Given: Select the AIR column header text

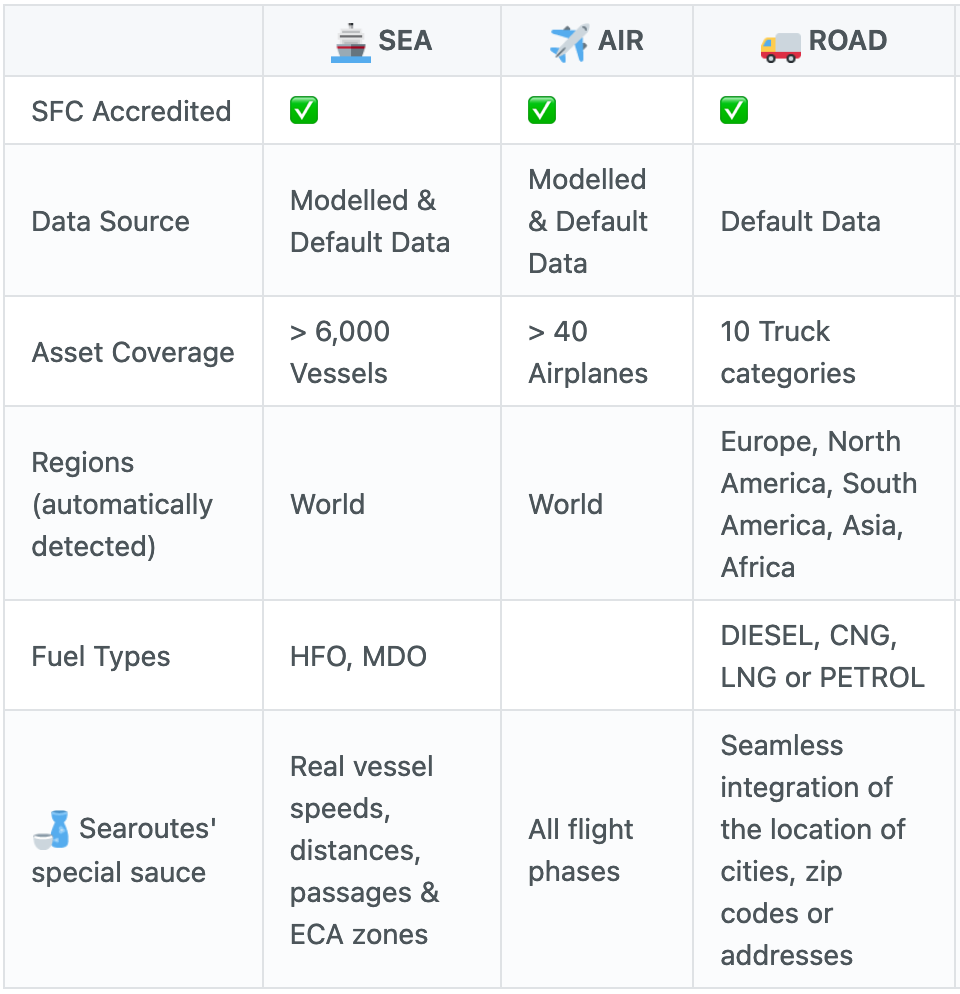Looking at the screenshot, I should pos(621,41).
